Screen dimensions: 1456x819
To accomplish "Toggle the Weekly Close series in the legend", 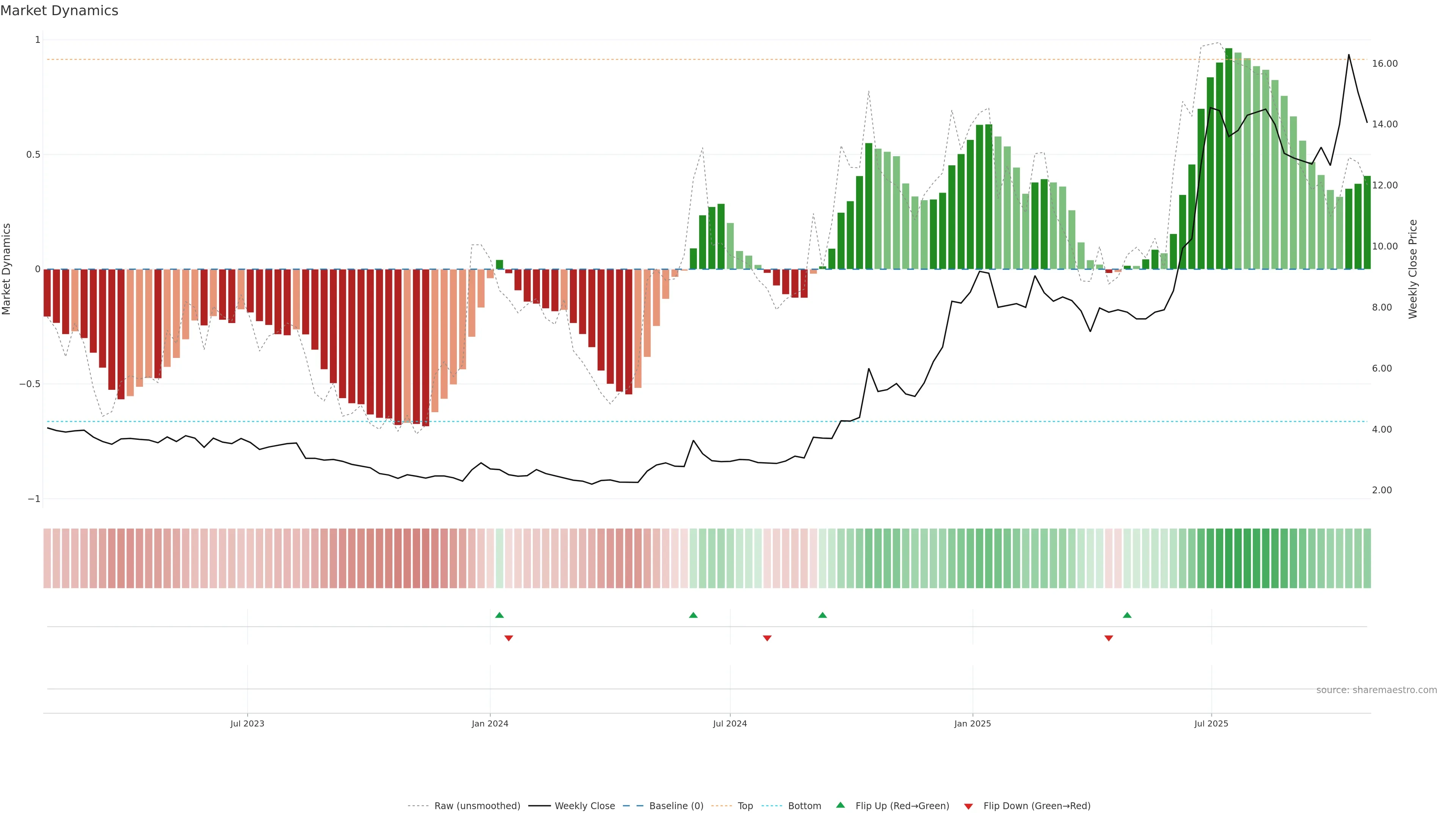I will [584, 806].
